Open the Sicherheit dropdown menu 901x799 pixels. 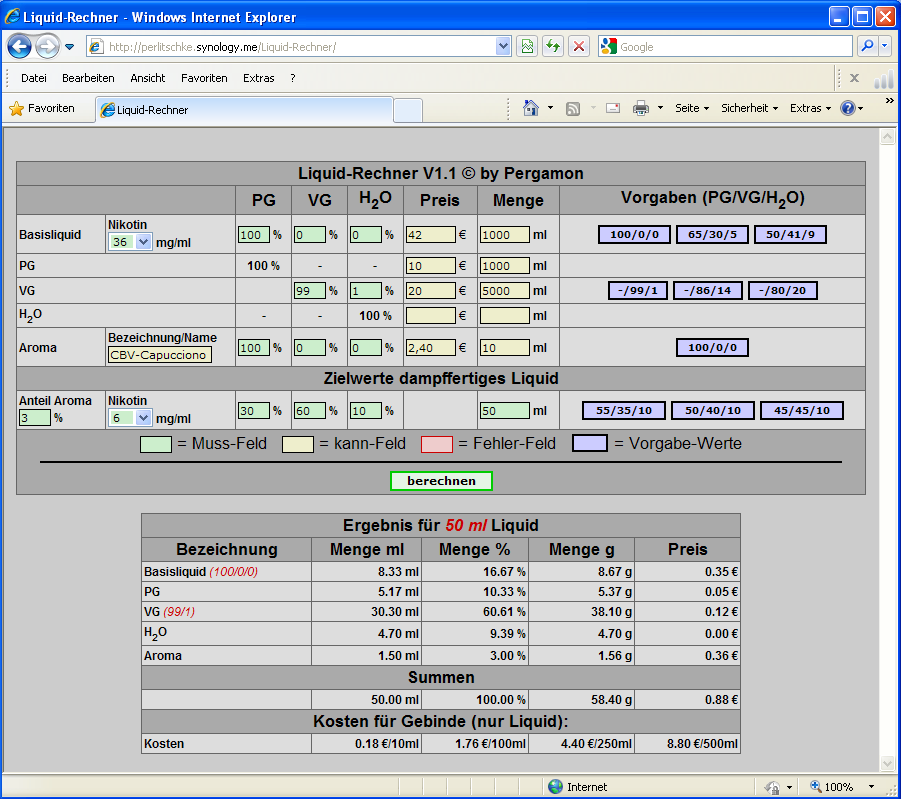click(749, 108)
